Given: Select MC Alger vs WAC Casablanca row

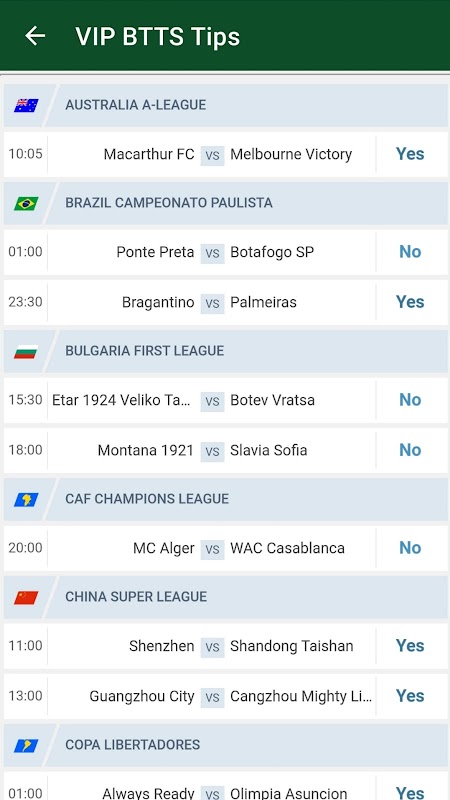Looking at the screenshot, I should (x=226, y=548).
